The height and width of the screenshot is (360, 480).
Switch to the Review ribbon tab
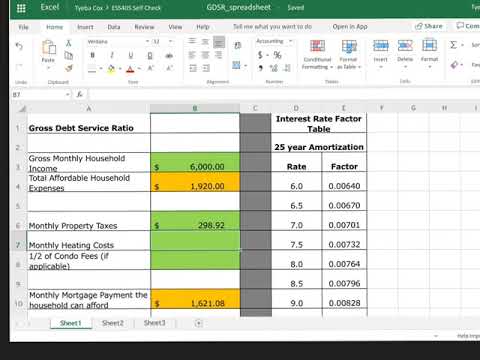[144, 27]
